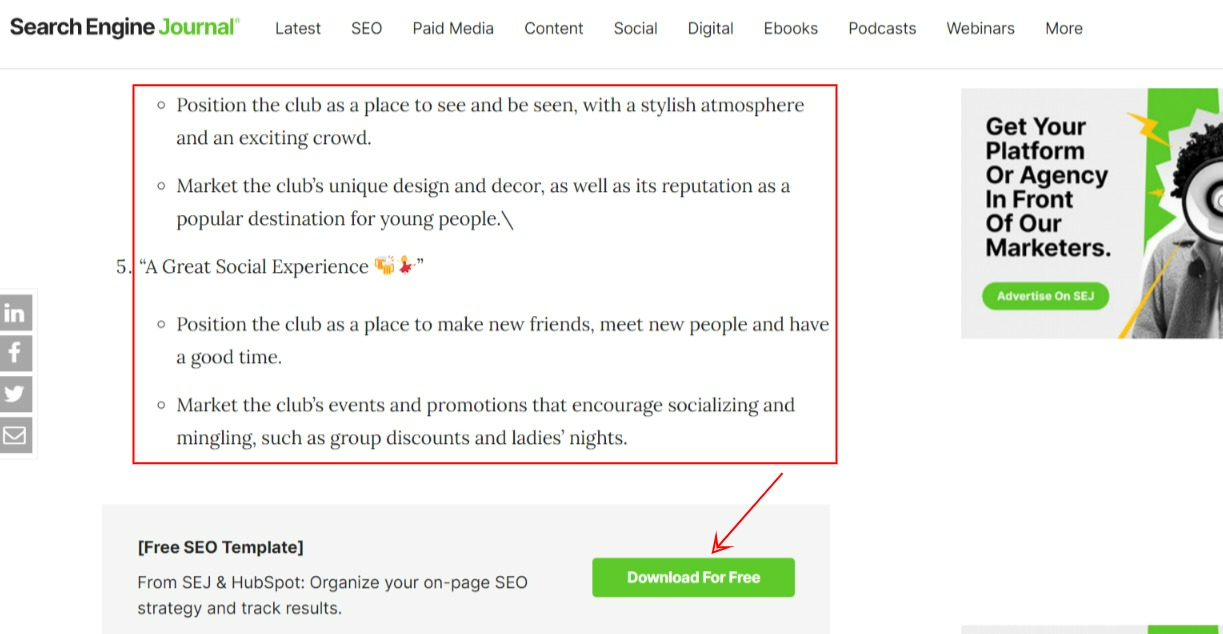Open the Ebooks menu item

click(791, 28)
